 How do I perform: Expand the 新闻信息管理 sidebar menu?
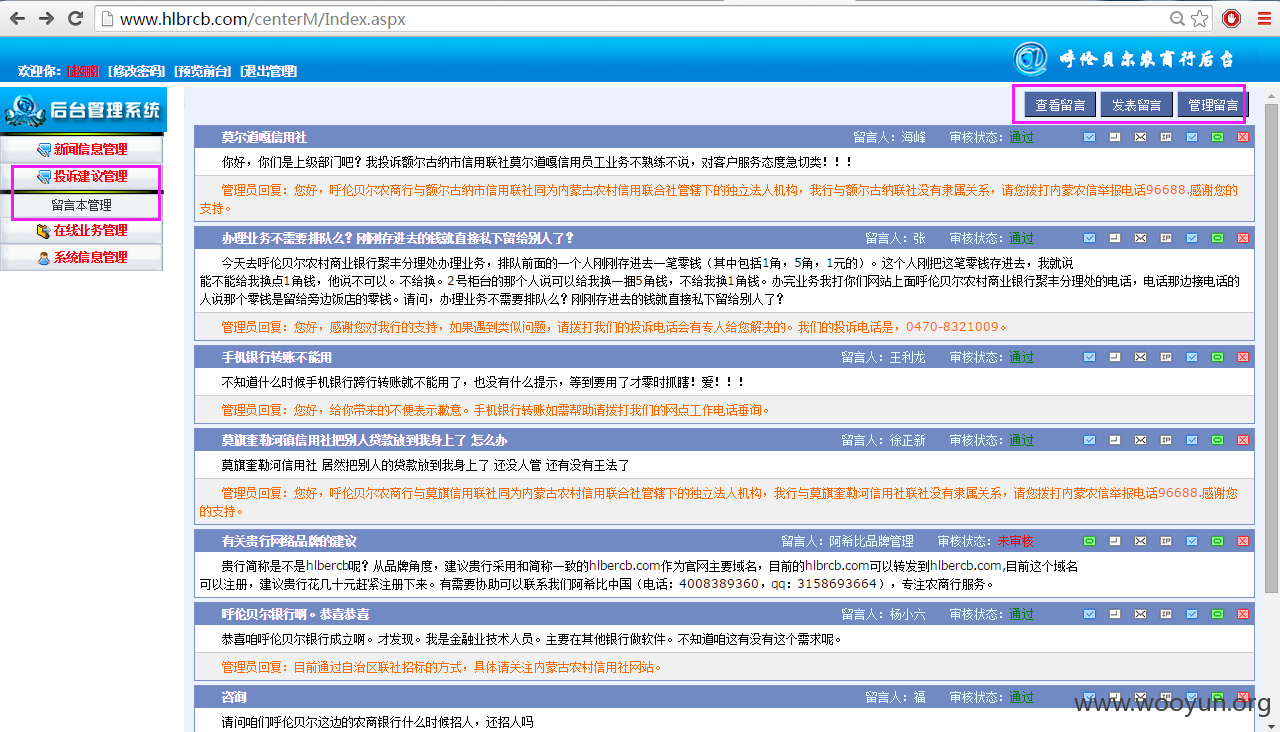(x=81, y=150)
